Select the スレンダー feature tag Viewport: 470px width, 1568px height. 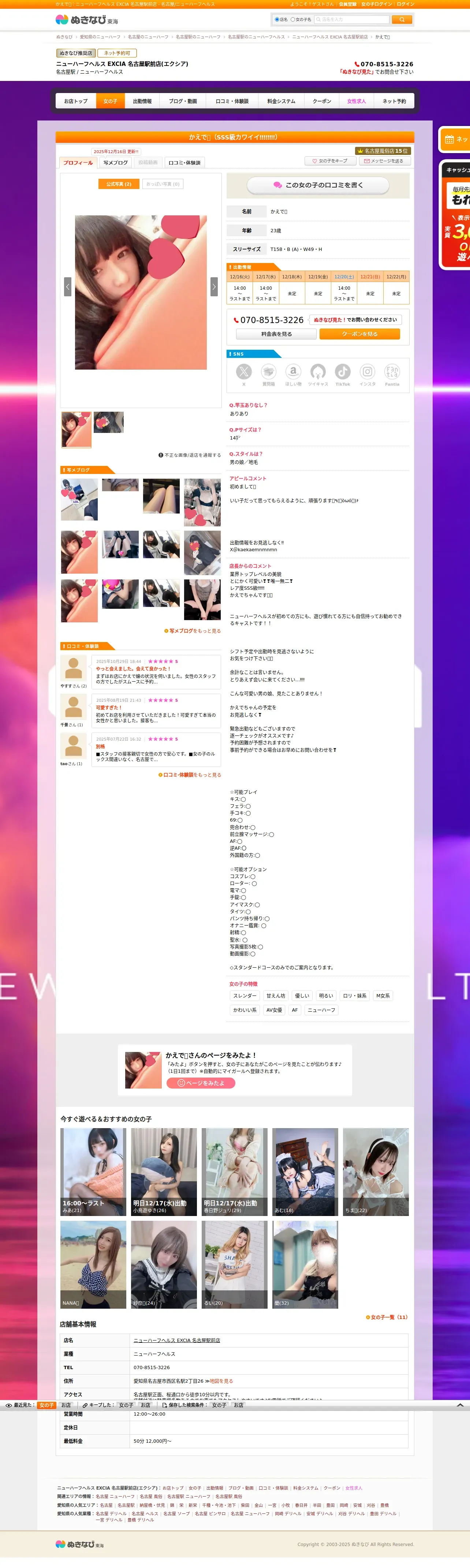245,996
